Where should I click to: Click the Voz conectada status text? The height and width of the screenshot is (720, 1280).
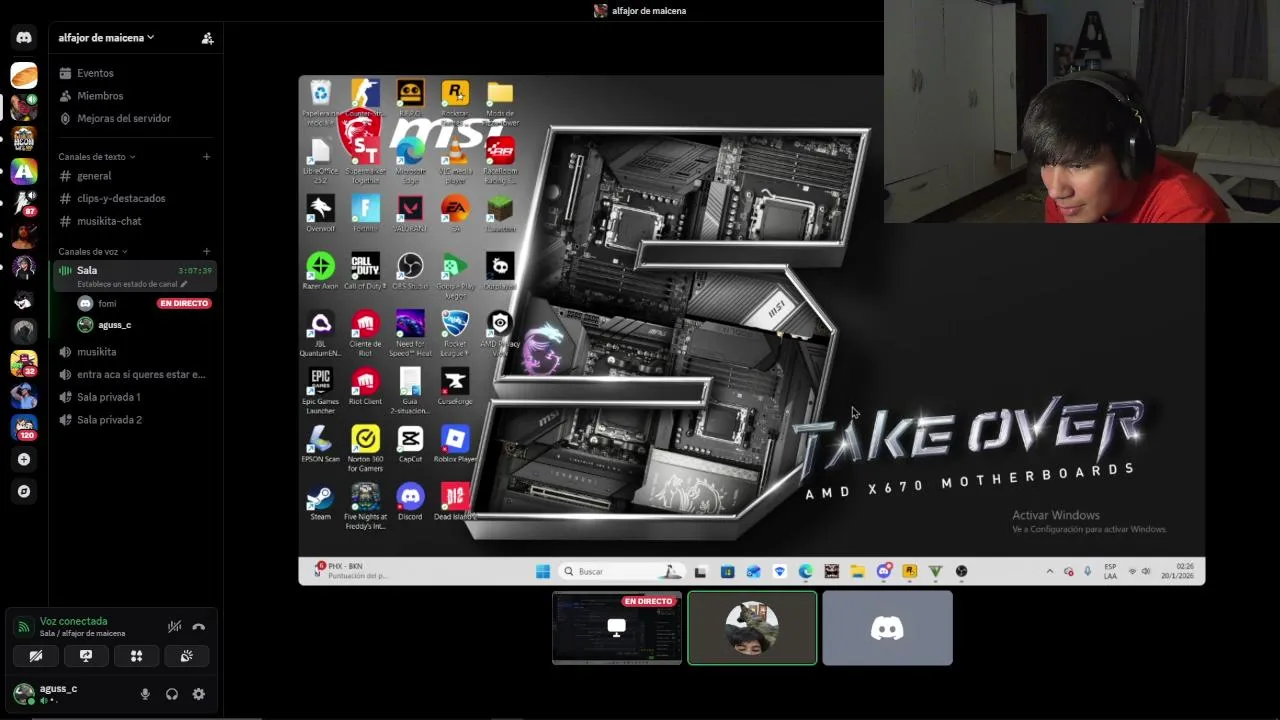[x=73, y=621]
